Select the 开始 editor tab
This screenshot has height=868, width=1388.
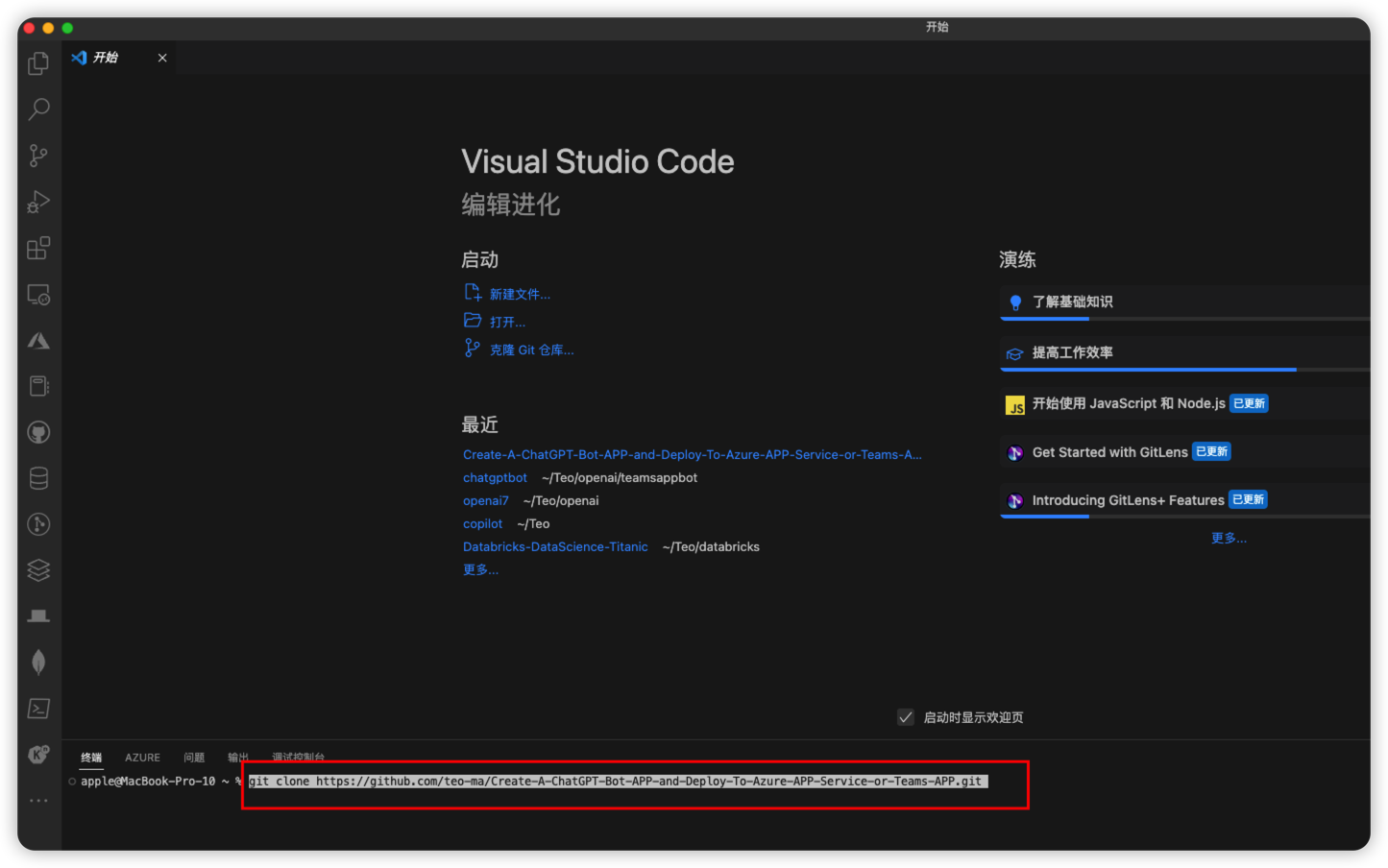(119, 58)
